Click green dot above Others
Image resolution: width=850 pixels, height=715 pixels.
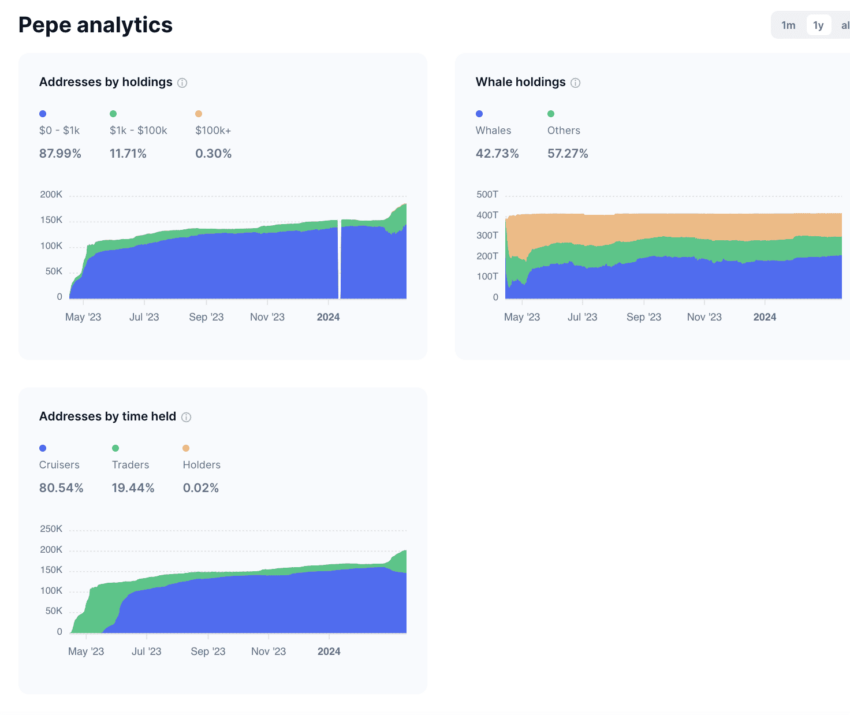[551, 114]
